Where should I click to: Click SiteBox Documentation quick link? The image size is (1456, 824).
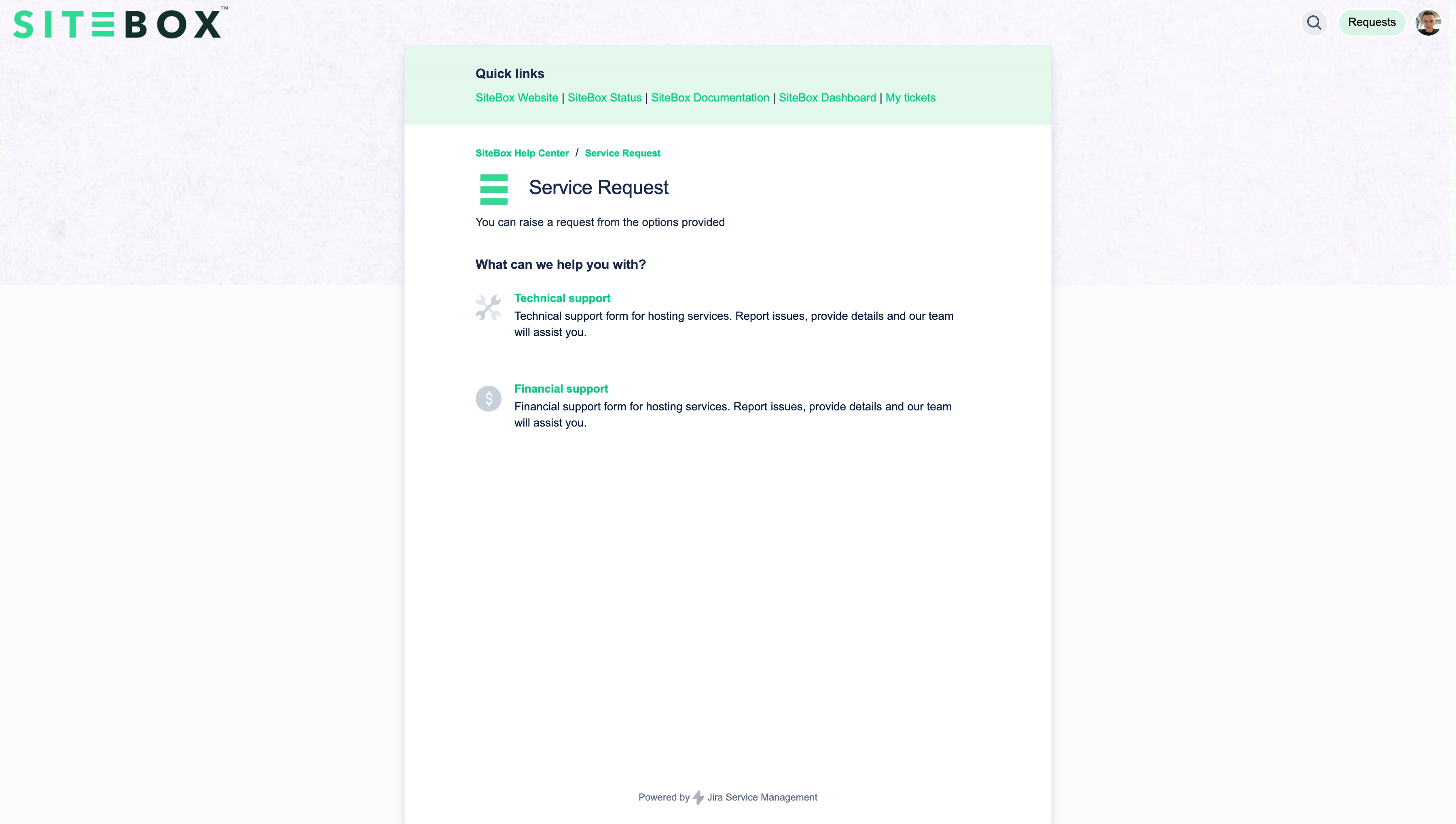point(710,97)
